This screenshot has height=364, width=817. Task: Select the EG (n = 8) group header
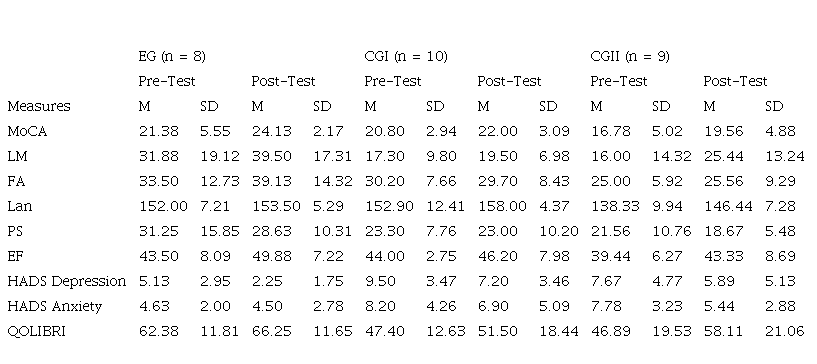(x=172, y=56)
